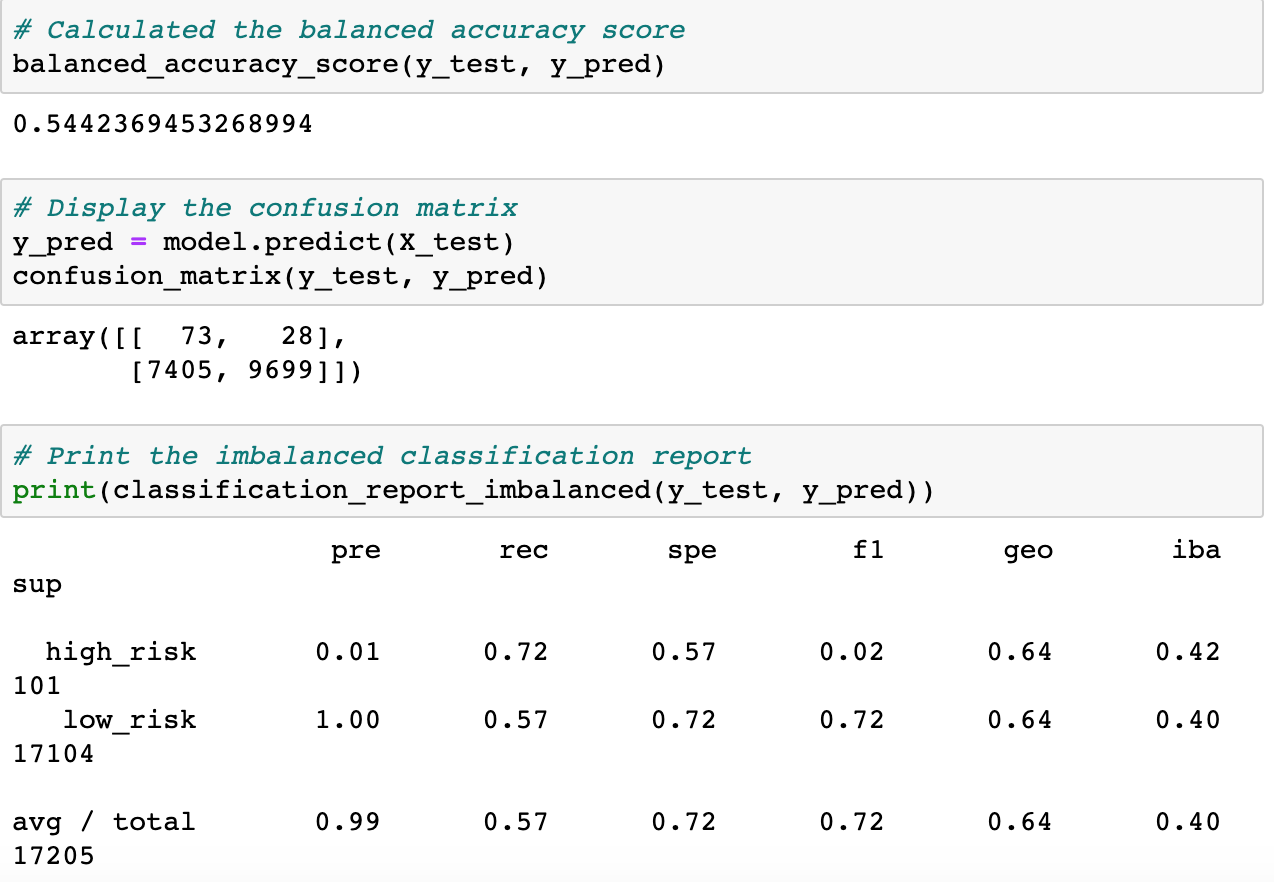Click the 'f1' column header in report
Screen dimensions: 1274x882
pyautogui.click(x=868, y=549)
